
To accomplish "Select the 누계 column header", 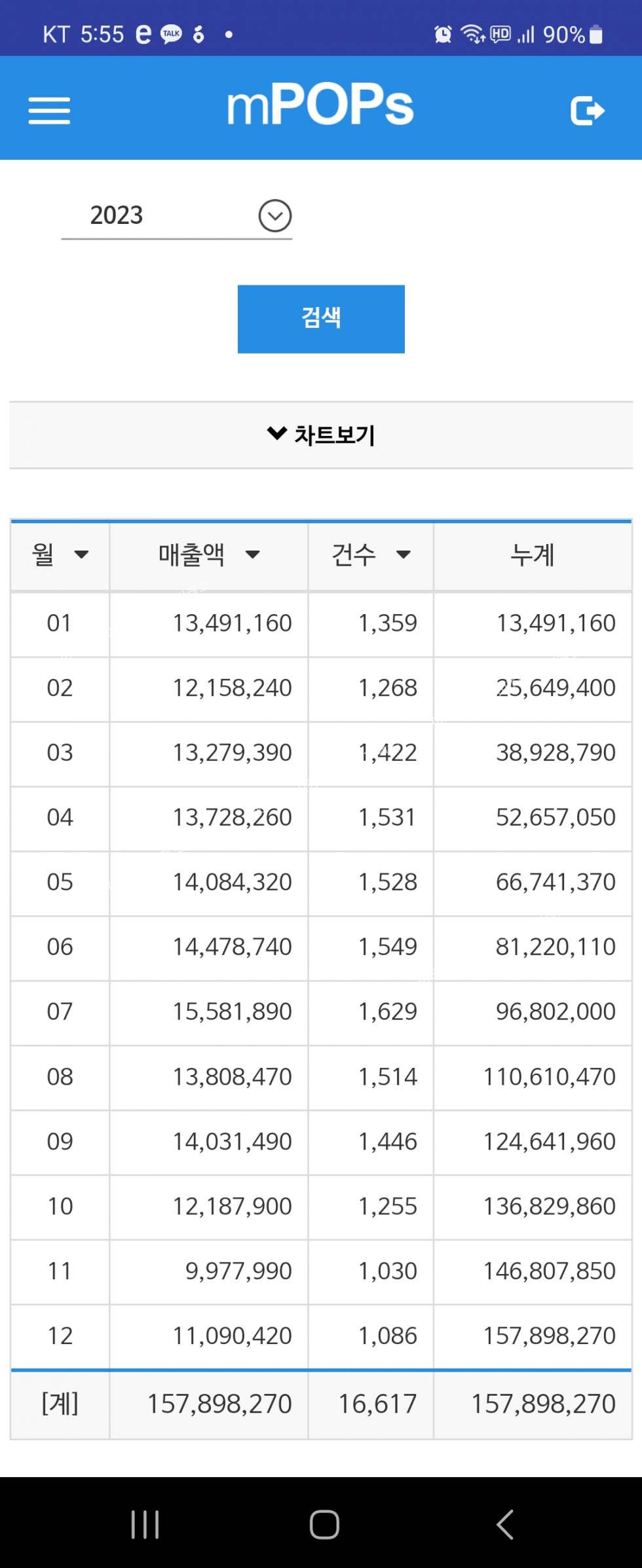I will tap(532, 555).
